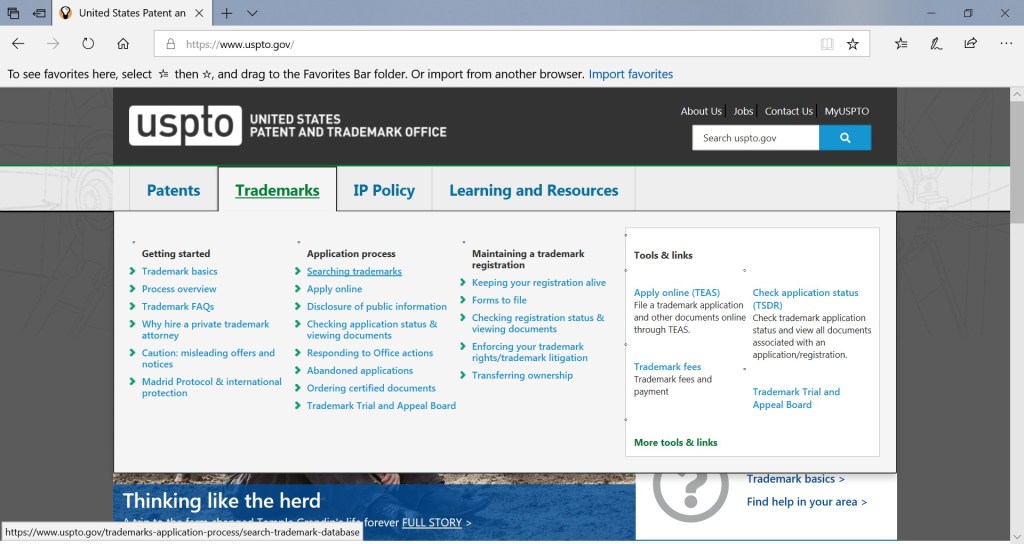Image resolution: width=1024 pixels, height=544 pixels.
Task: Open Abandoned applications link
Action: tap(360, 370)
